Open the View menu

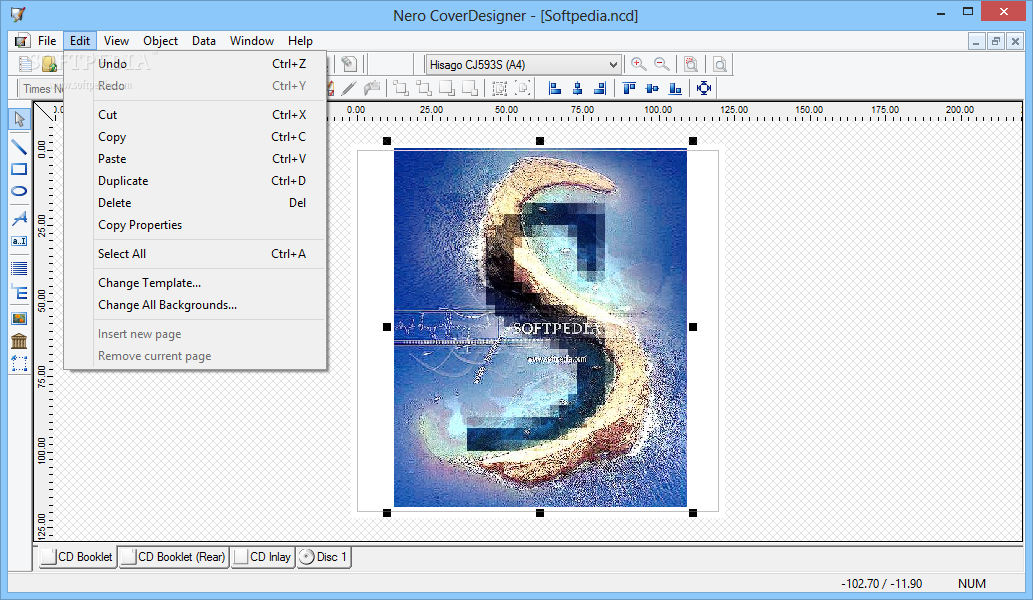click(x=116, y=41)
